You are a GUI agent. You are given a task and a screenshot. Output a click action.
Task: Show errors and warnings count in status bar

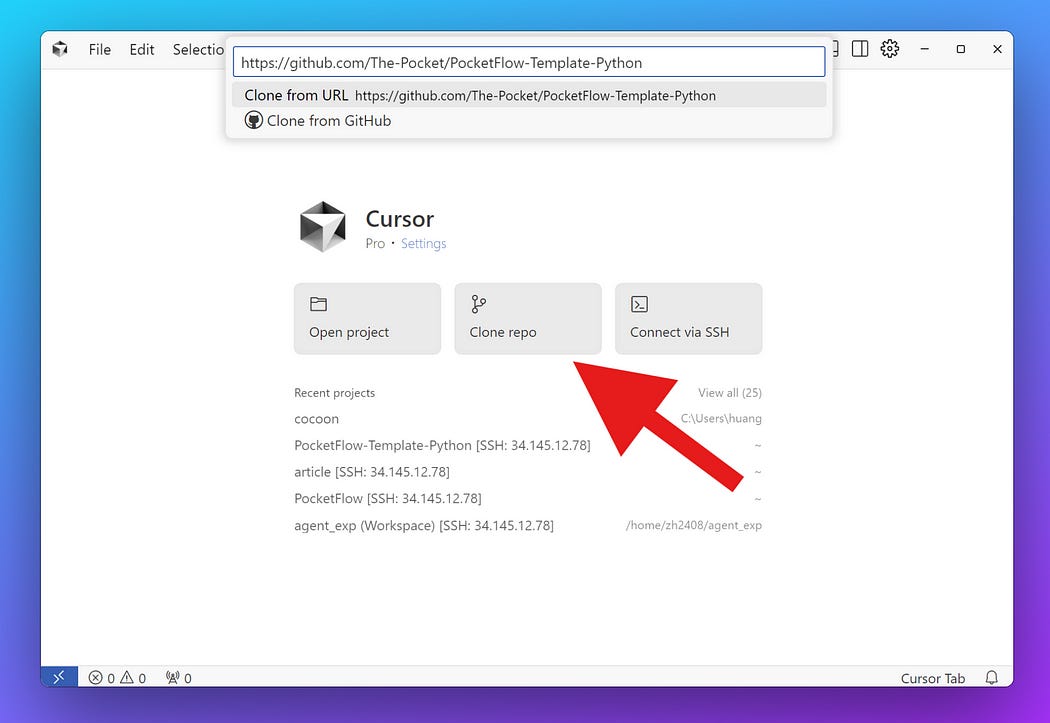pos(117,678)
